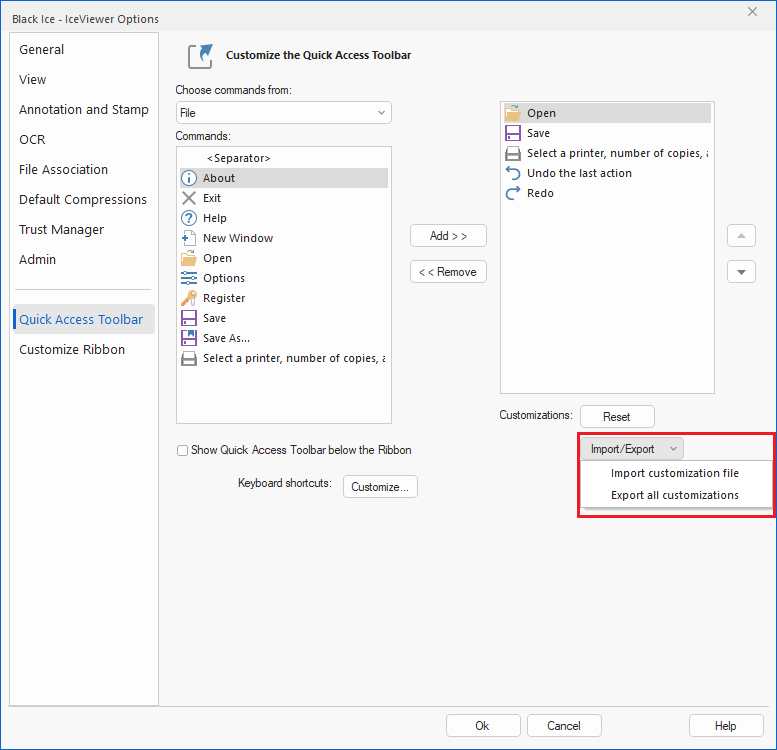777x750 pixels.
Task: Choose Export all customizations
Action: [x=675, y=495]
